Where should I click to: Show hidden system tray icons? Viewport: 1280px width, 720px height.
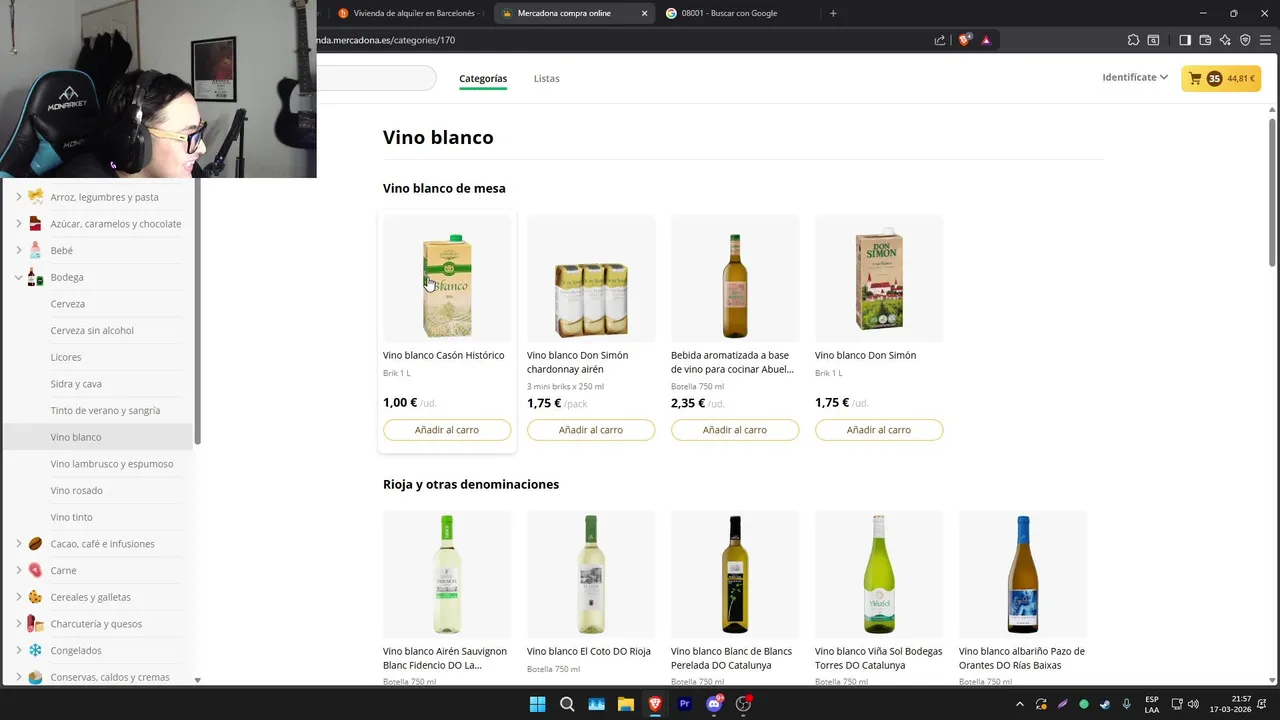(1020, 704)
